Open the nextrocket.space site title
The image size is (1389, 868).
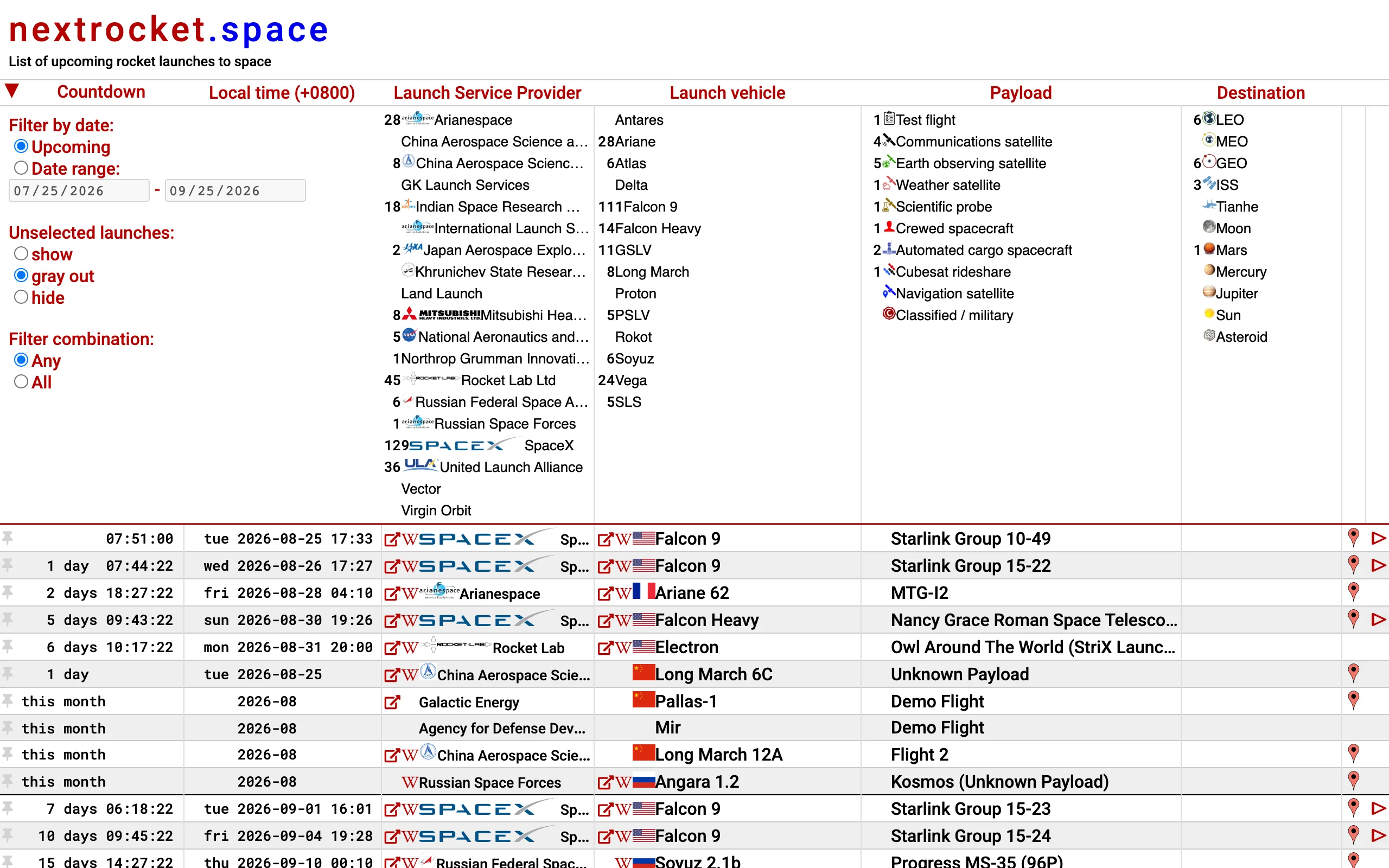tap(169, 30)
